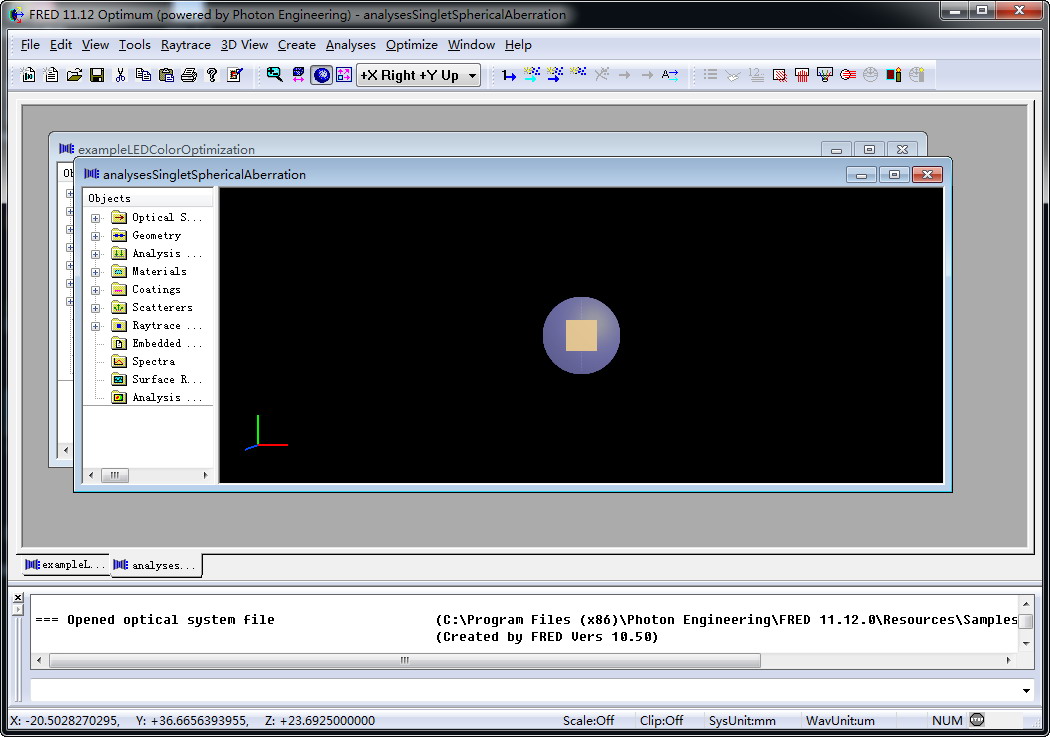Click the red hatched square analysis icon
The image size is (1050, 737).
tap(779, 75)
